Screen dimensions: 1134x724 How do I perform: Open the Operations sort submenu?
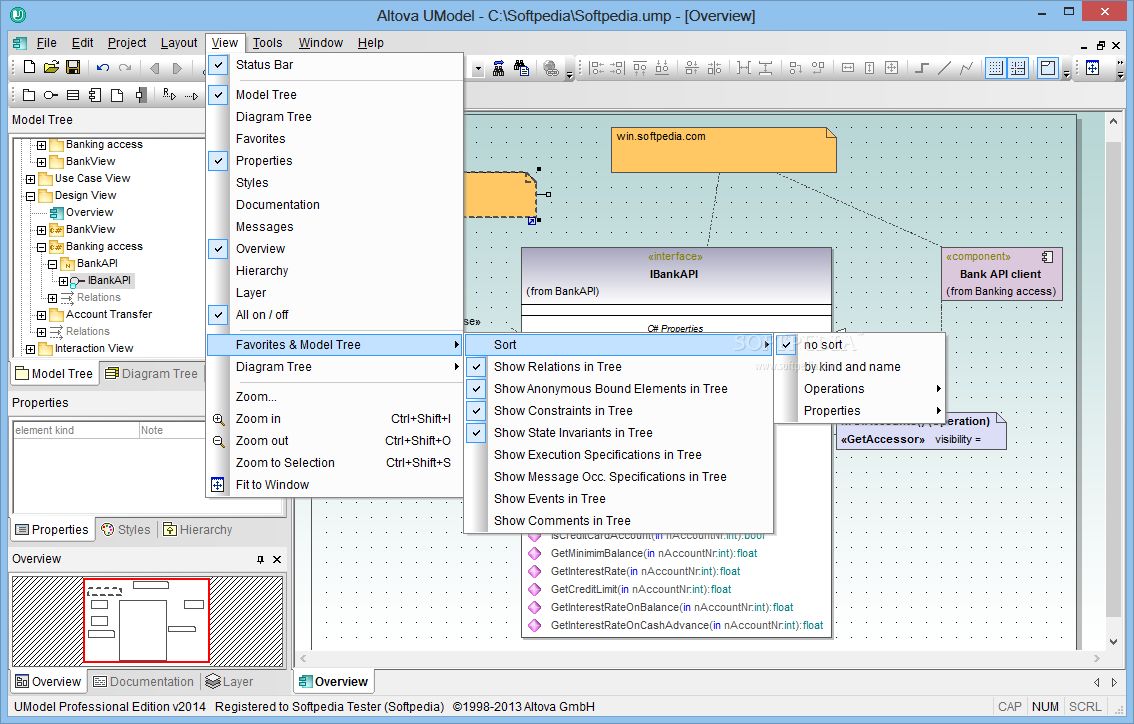(860, 388)
